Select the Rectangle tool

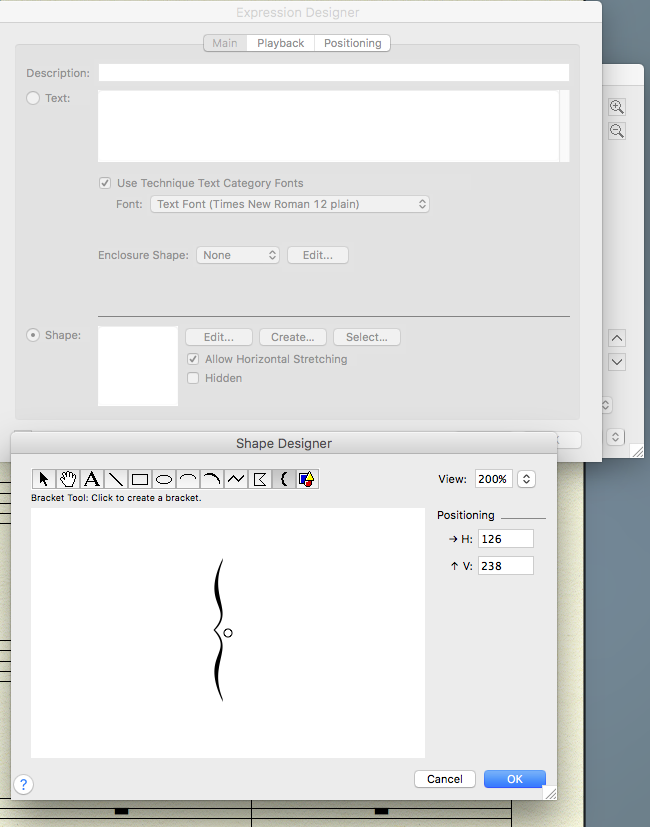tap(140, 479)
